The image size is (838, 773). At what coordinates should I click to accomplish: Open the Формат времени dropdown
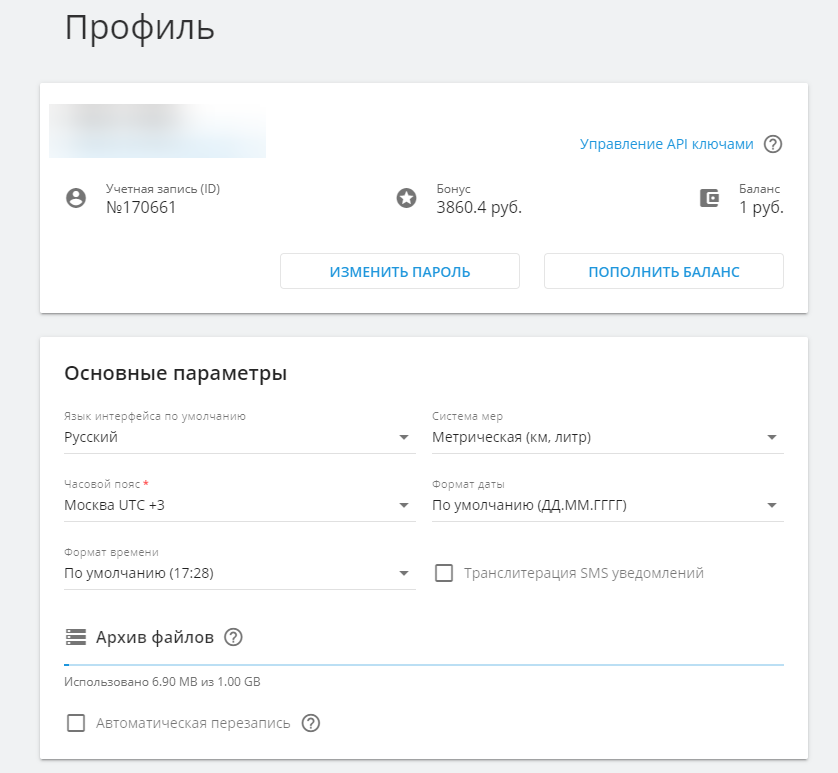pyautogui.click(x=238, y=573)
